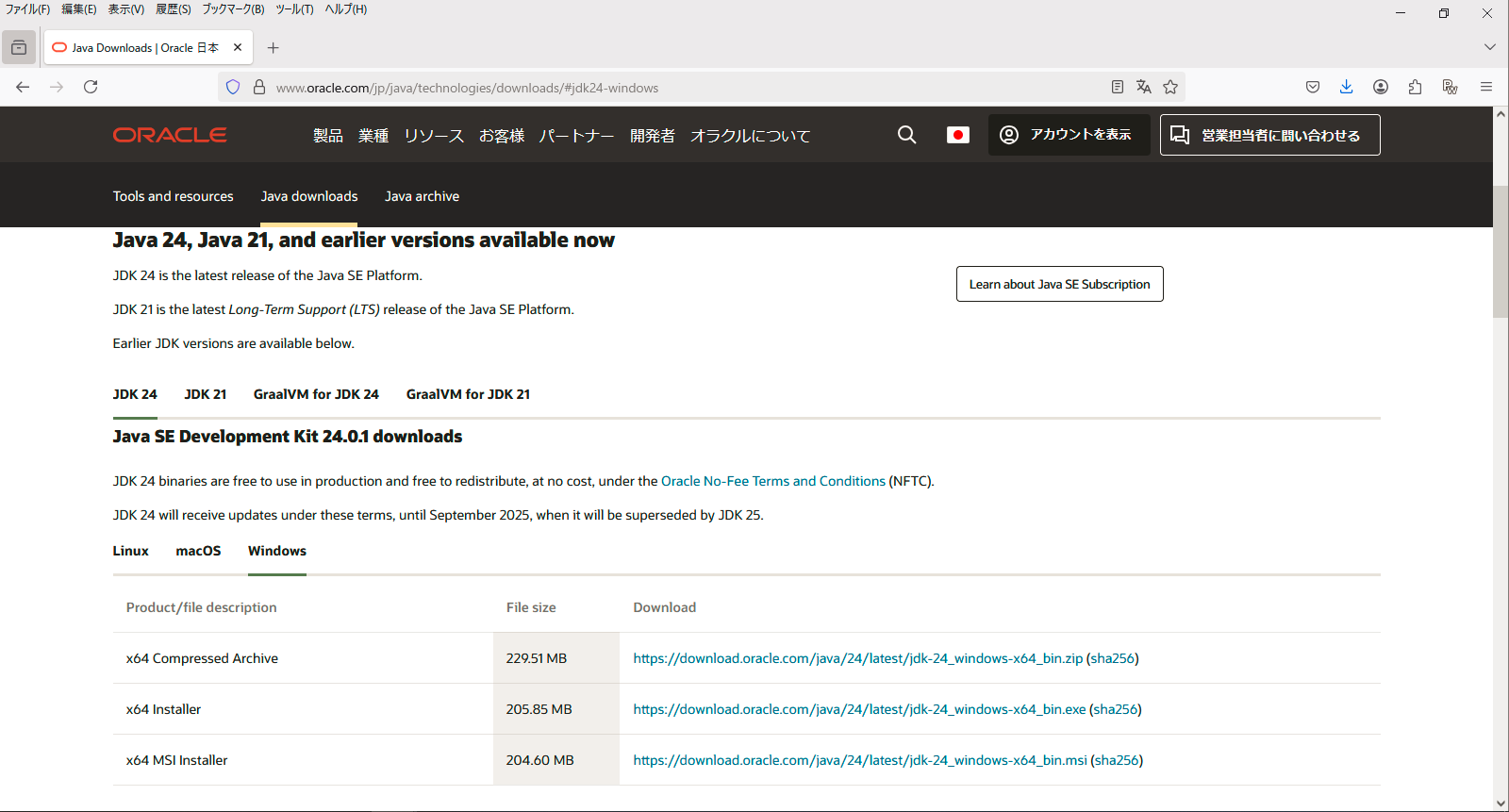Select Tools and resources in the sub-navigation

click(174, 196)
